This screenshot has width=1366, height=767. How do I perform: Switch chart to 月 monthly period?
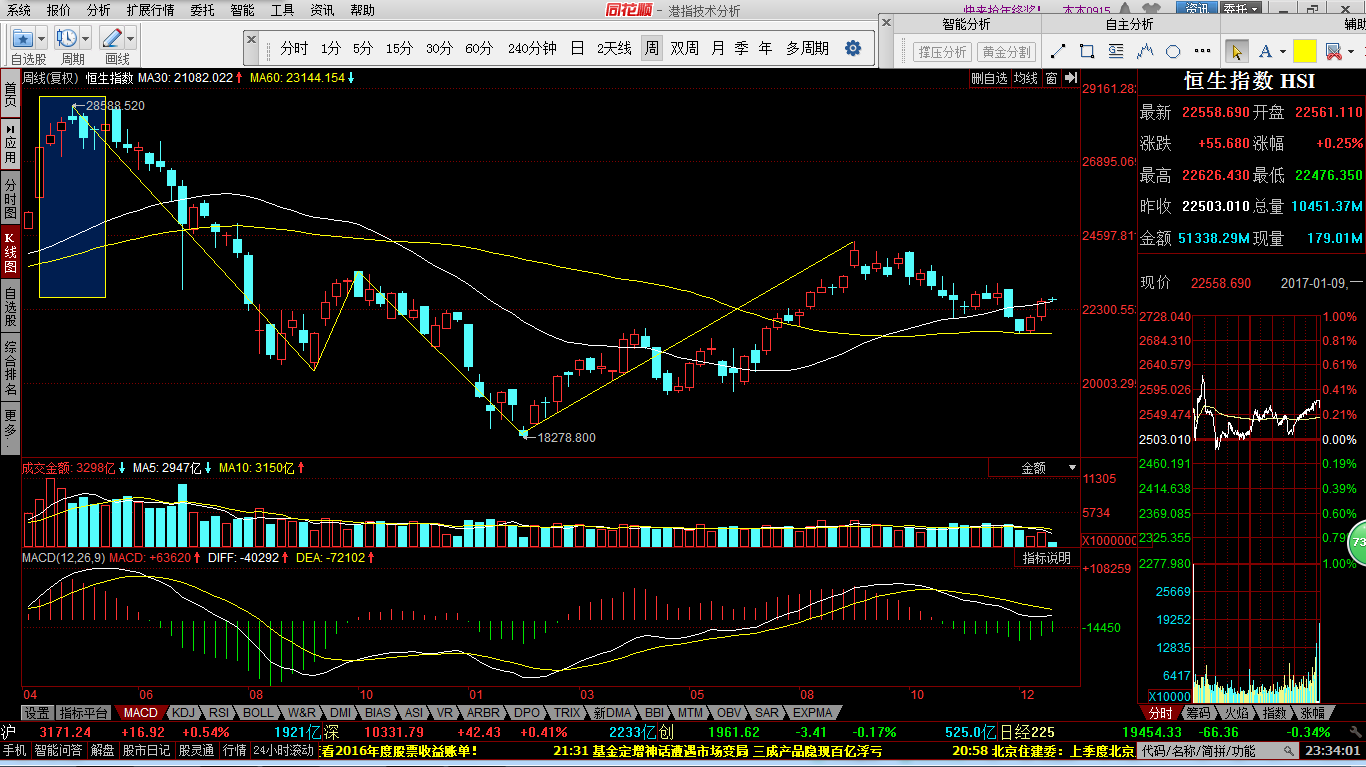pyautogui.click(x=718, y=48)
